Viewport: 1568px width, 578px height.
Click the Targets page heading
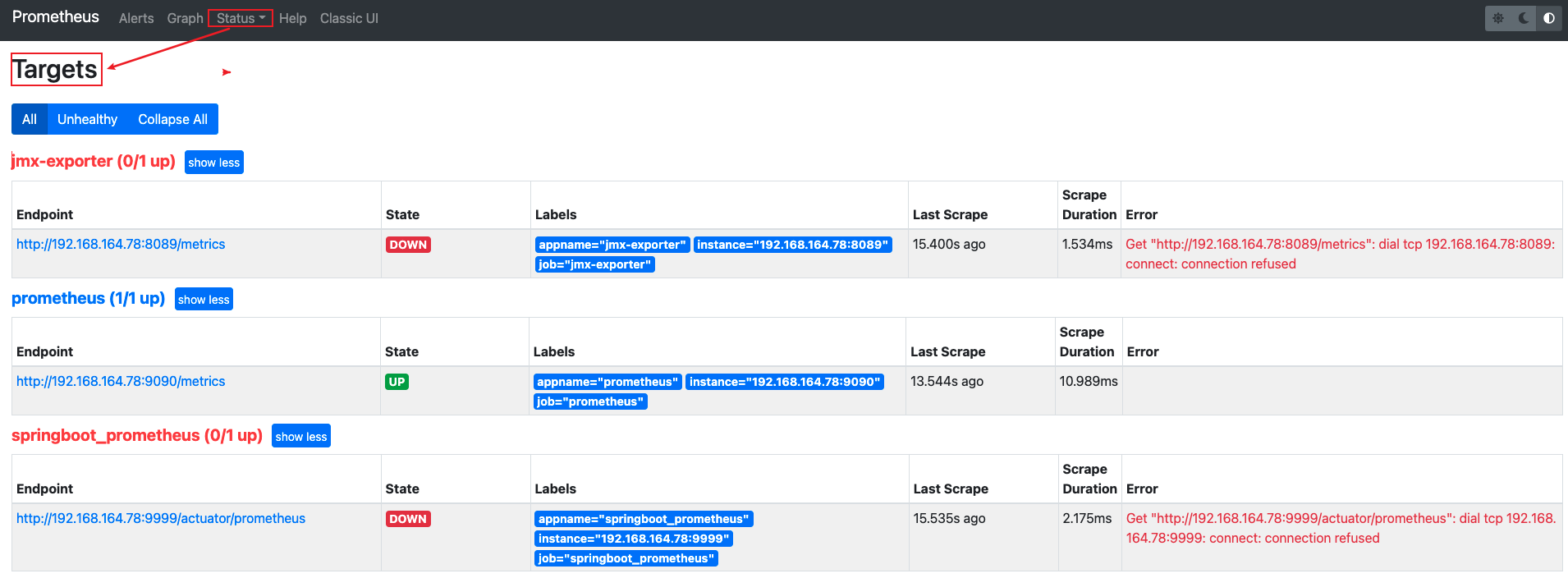tap(55, 69)
